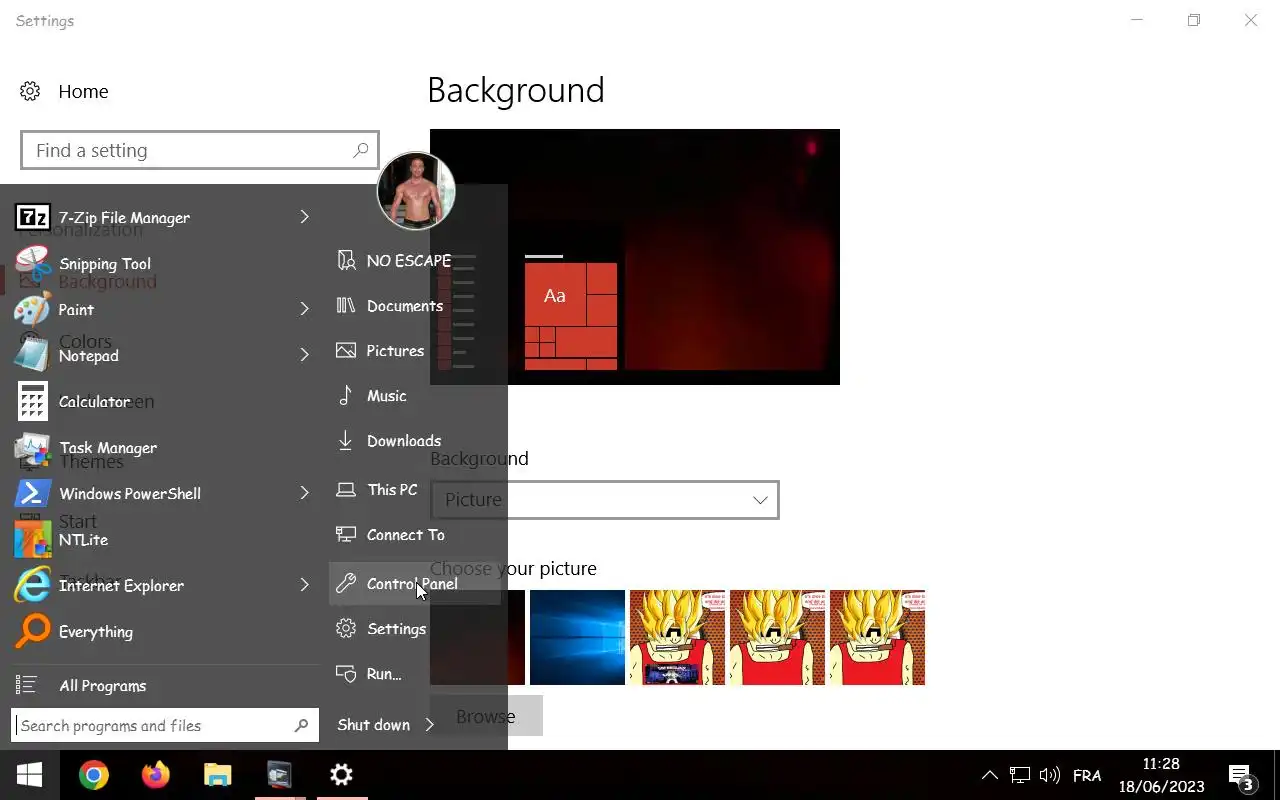Open Documents folder icon in start menu
The image size is (1280, 800).
(346, 306)
